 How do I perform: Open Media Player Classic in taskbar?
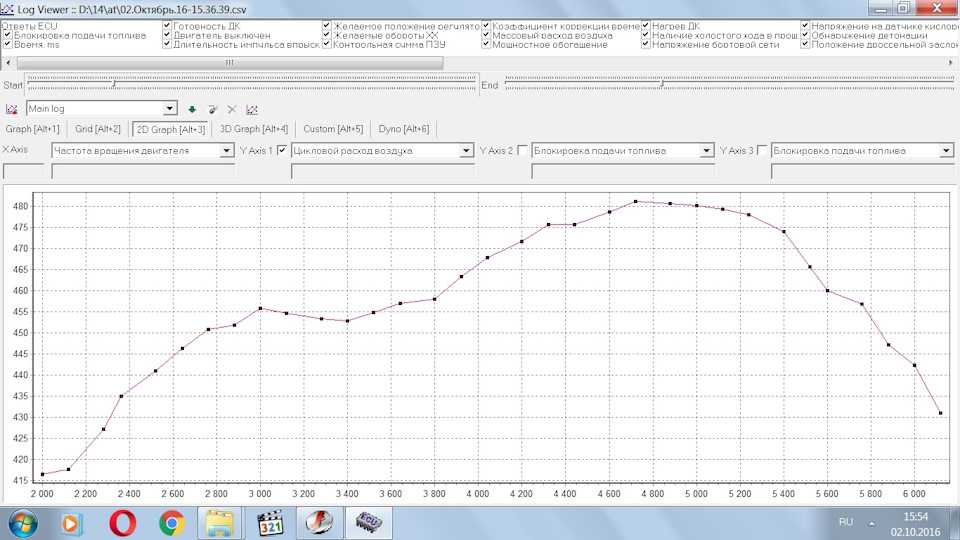[271, 522]
